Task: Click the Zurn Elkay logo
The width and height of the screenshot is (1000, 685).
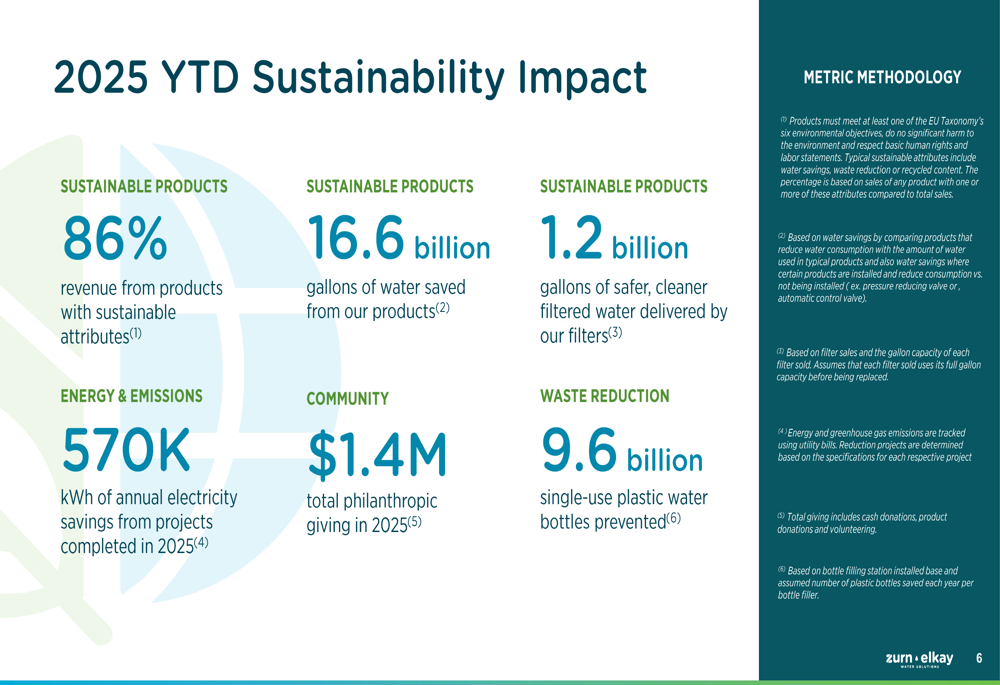Action: click(919, 658)
